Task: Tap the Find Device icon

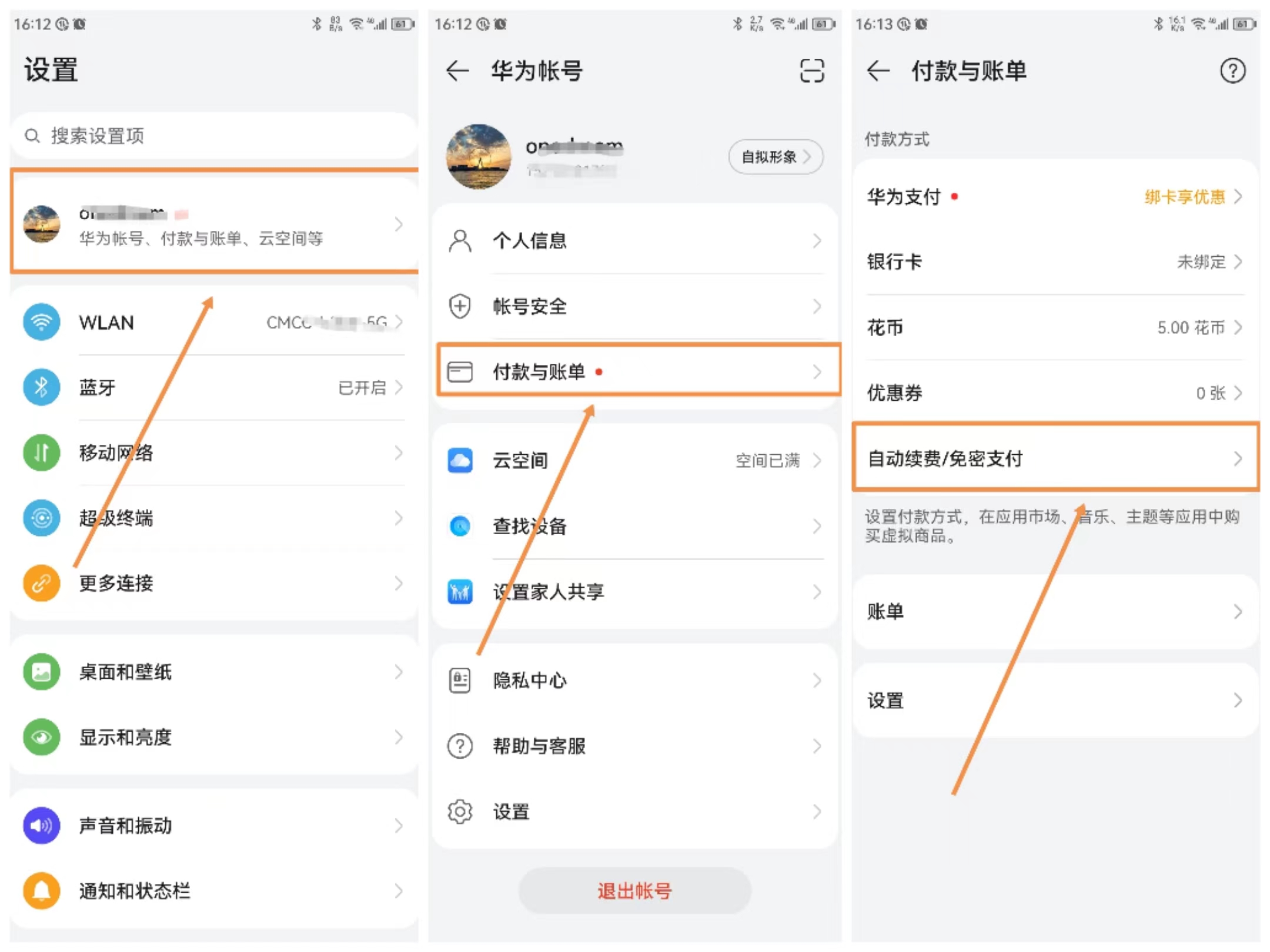Action: [x=460, y=526]
